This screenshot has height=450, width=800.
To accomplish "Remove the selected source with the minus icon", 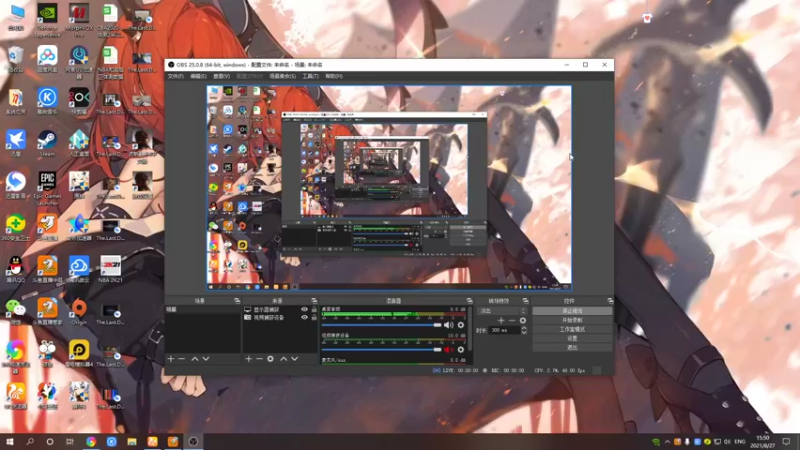I will coord(259,359).
